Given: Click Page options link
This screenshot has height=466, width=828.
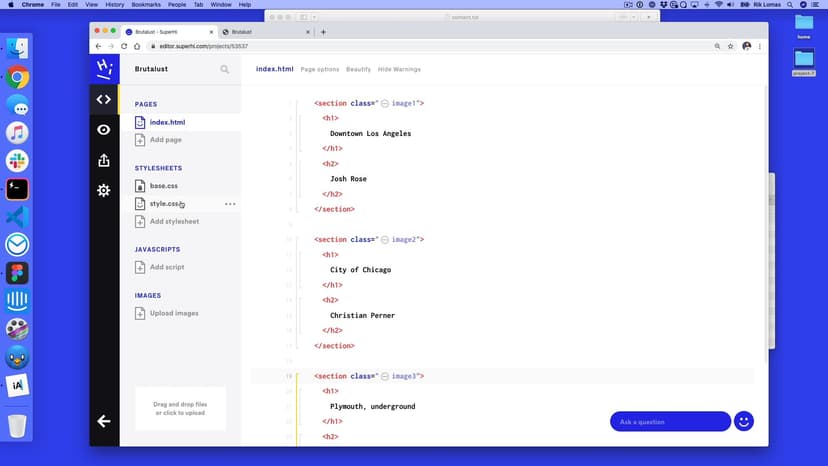Looking at the screenshot, I should [320, 69].
